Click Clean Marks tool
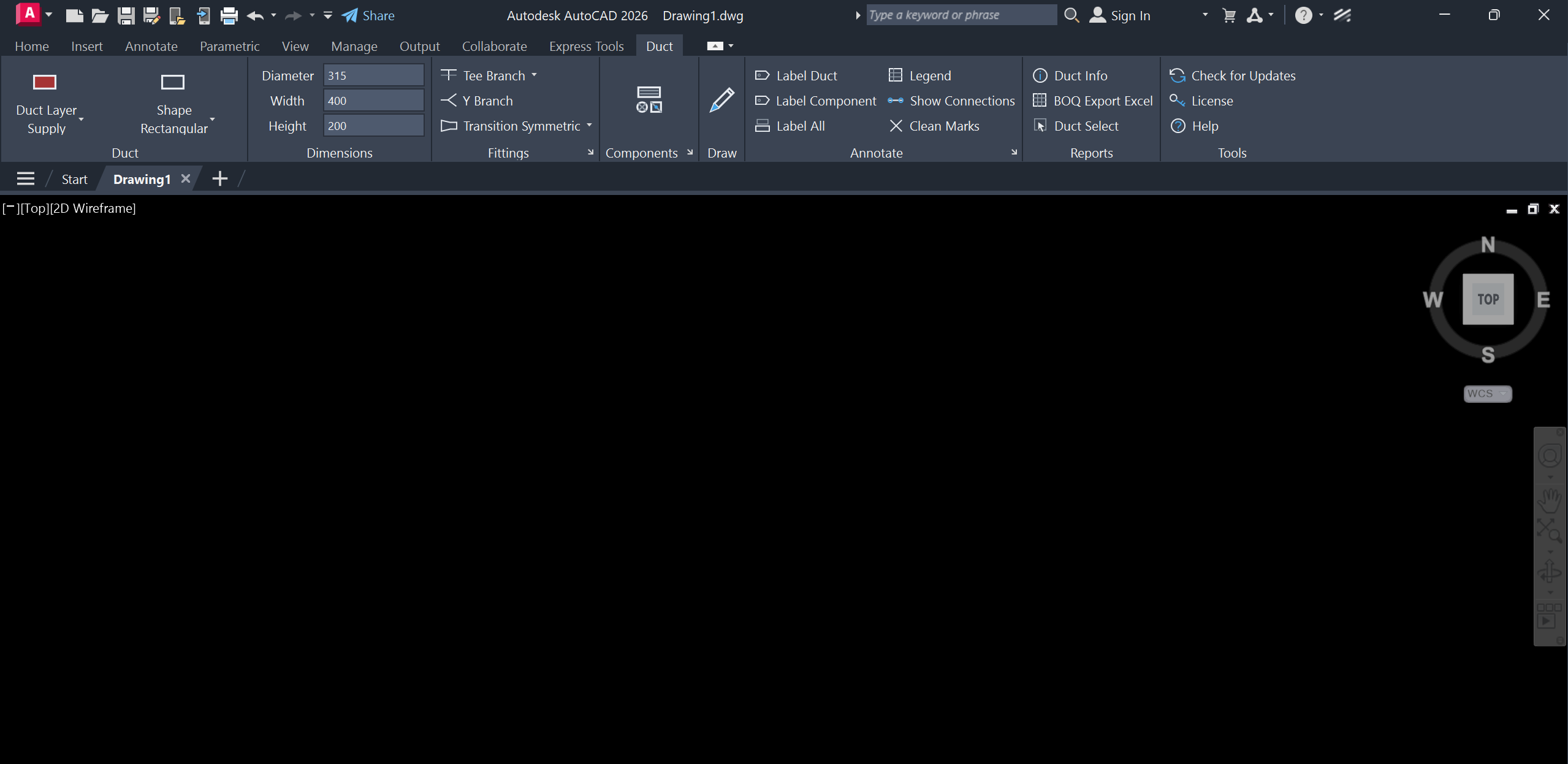 pyautogui.click(x=934, y=126)
